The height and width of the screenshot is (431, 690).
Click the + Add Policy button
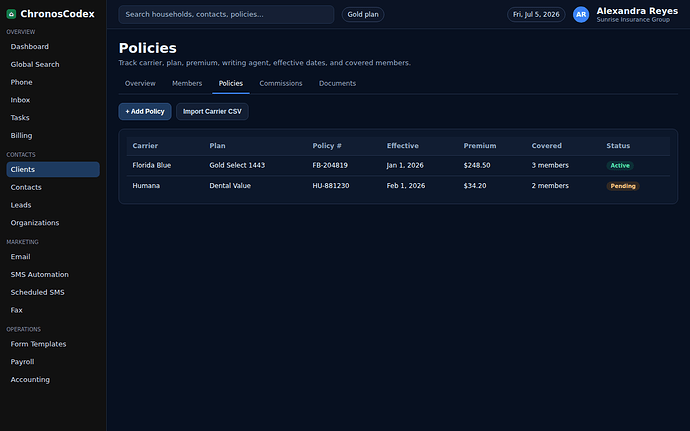[x=145, y=112]
